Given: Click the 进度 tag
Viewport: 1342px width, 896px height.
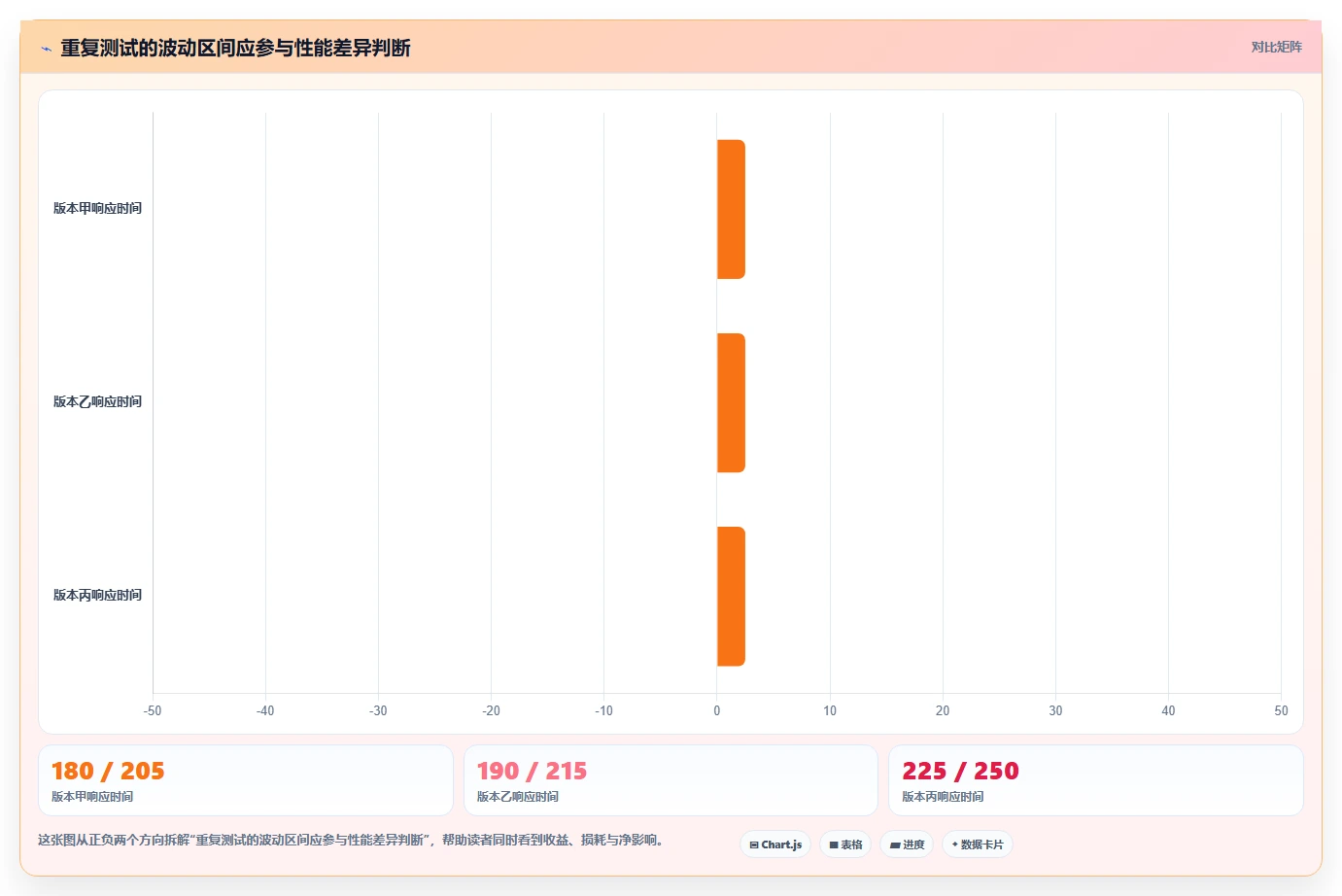Looking at the screenshot, I should [x=907, y=844].
